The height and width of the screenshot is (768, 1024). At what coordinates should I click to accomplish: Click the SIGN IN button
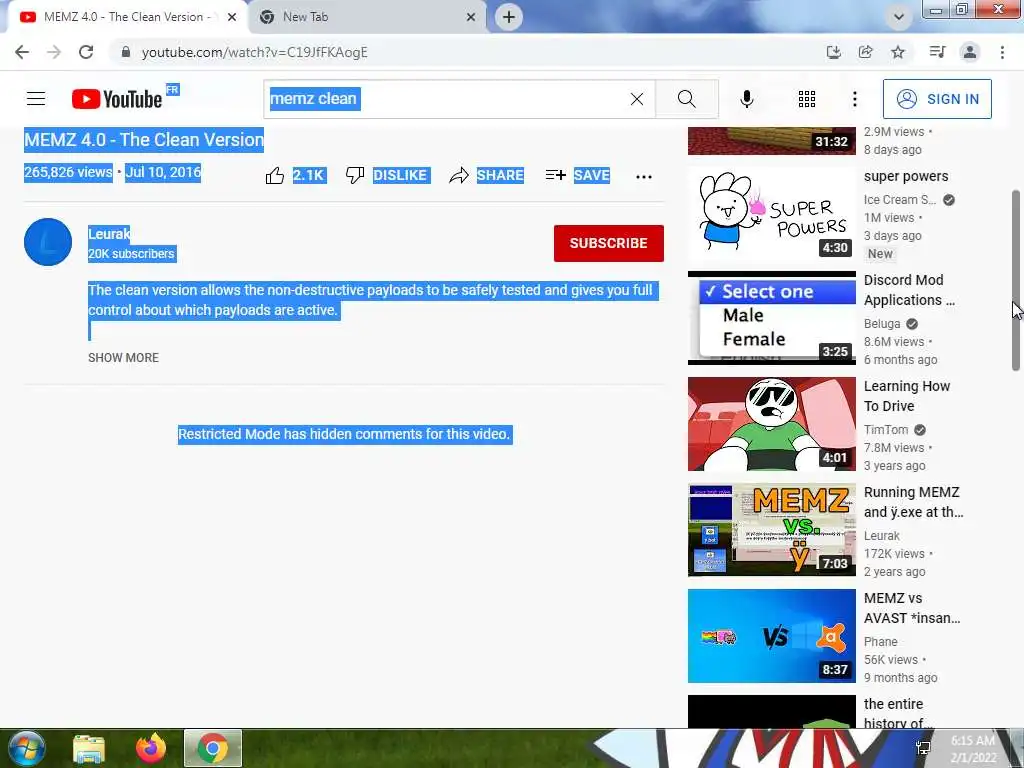tap(937, 99)
